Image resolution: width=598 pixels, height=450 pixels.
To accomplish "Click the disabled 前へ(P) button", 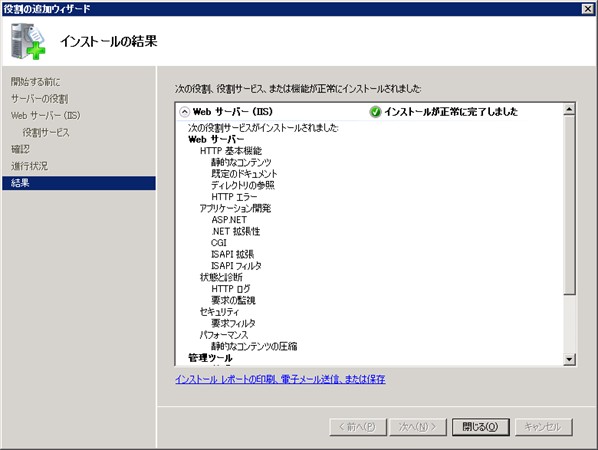I will [358, 426].
